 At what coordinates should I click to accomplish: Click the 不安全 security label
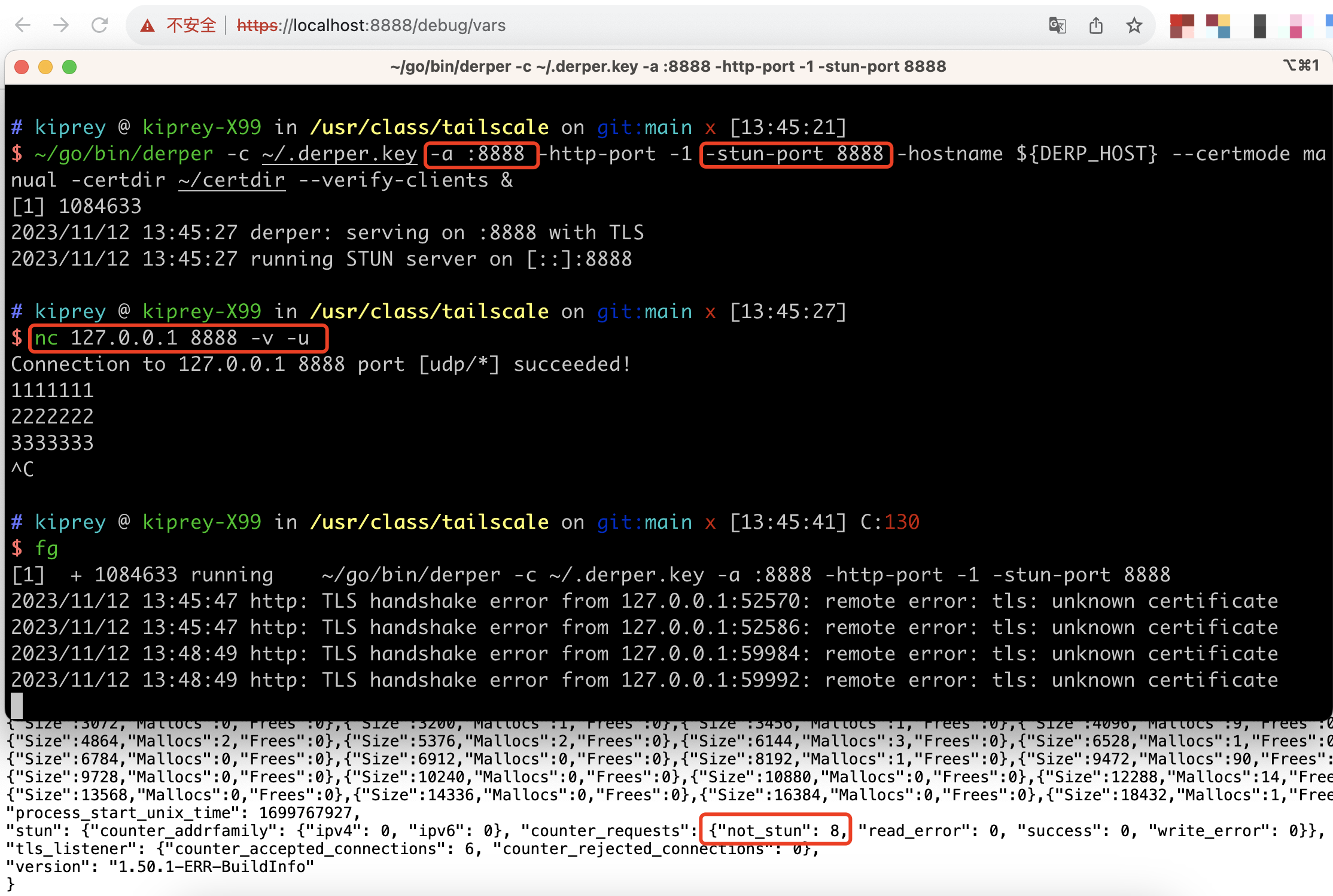[x=191, y=25]
